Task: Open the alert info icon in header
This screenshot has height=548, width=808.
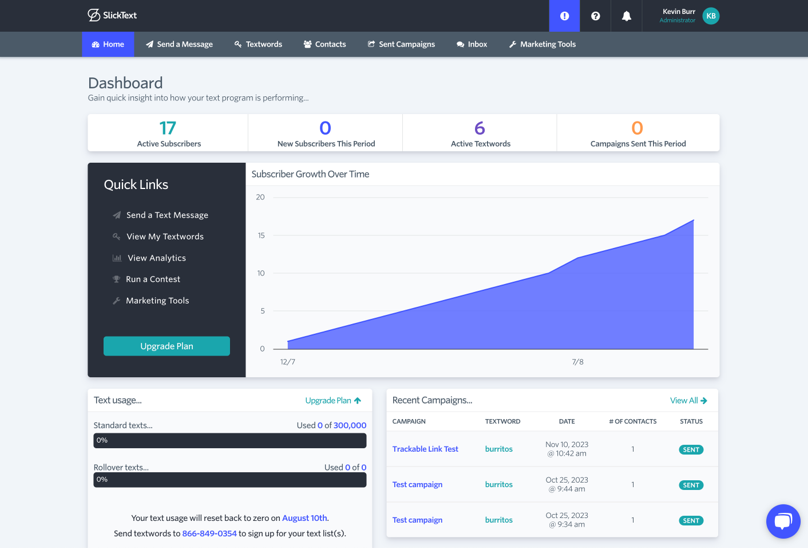Action: click(564, 16)
